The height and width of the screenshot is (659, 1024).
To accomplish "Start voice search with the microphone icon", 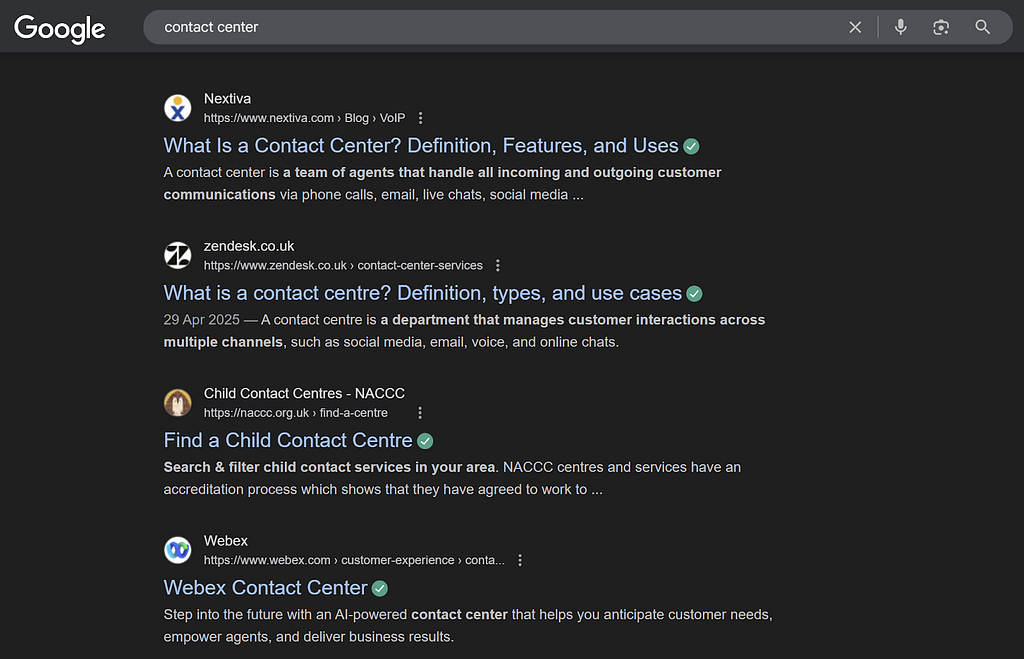I will (901, 27).
